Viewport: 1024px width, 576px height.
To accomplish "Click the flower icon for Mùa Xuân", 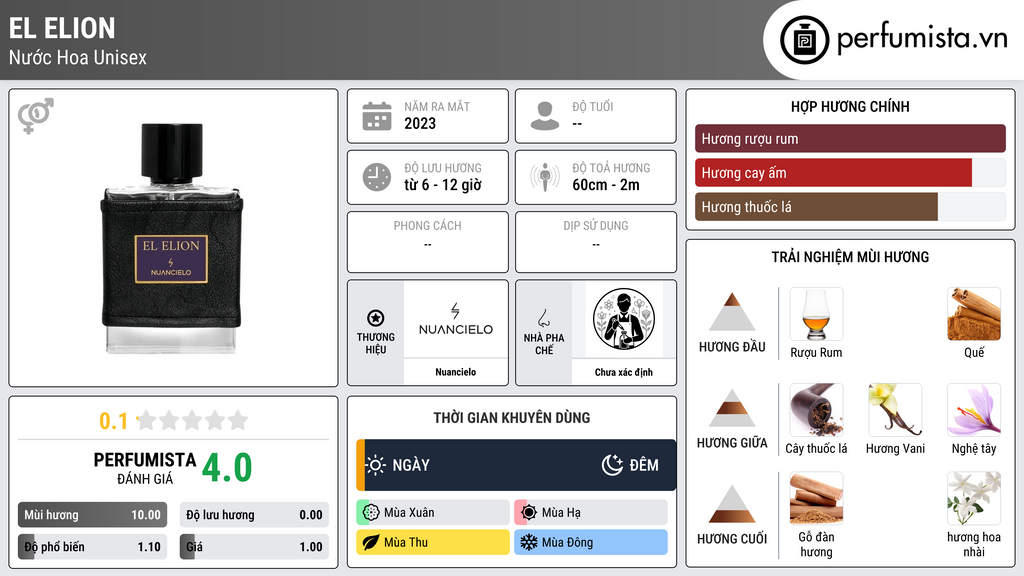I will (371, 513).
